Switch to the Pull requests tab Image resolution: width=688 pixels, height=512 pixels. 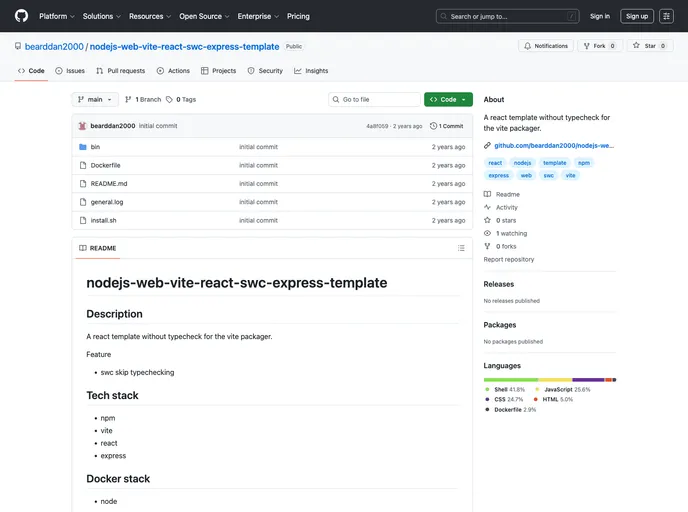(x=120, y=71)
